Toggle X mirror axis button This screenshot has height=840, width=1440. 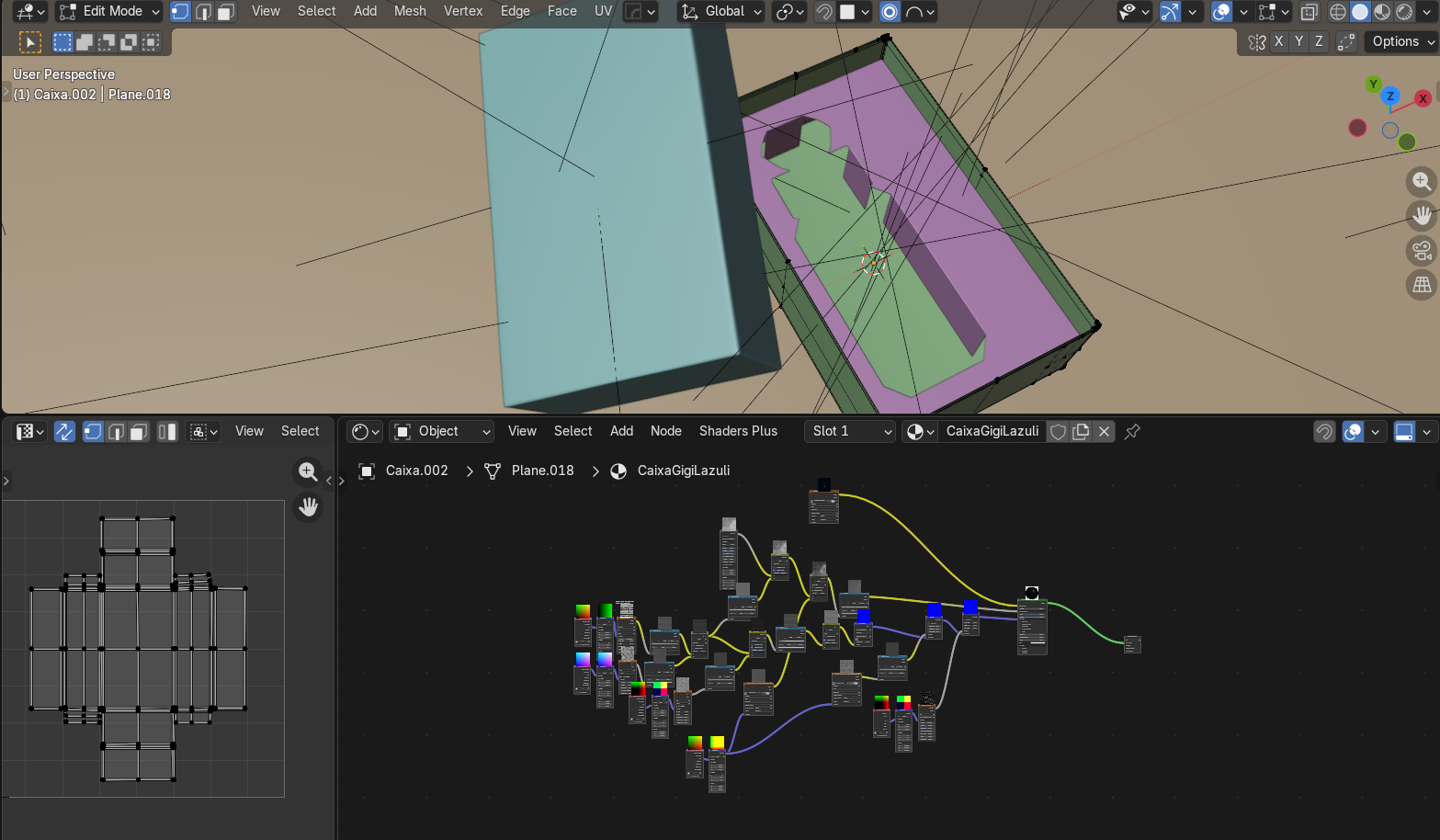pyautogui.click(x=1278, y=41)
